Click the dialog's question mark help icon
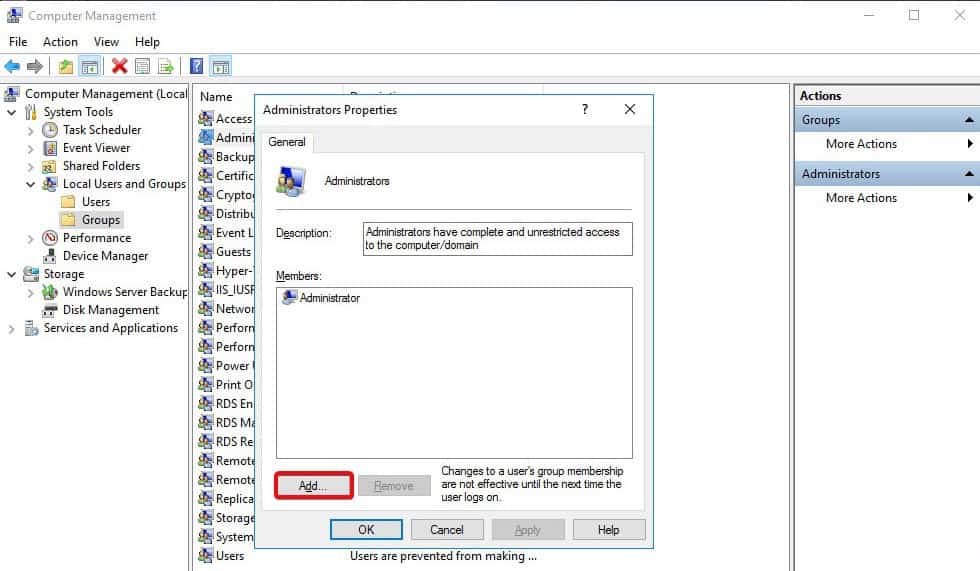This screenshot has width=980, height=571. [585, 109]
